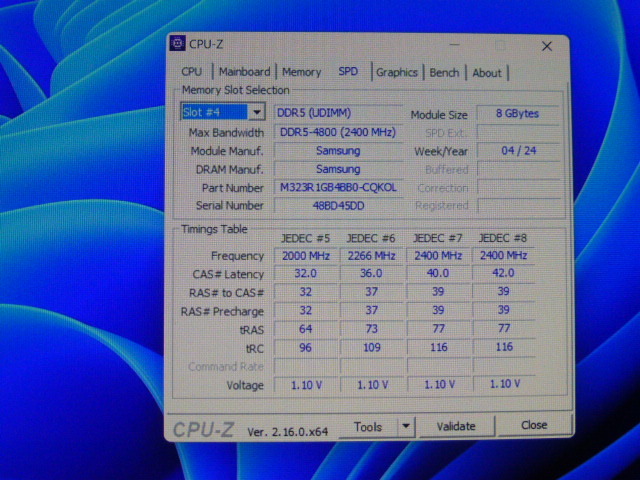The height and width of the screenshot is (480, 640).
Task: Click the Module Manuf. Samsung value
Action: pos(338,151)
